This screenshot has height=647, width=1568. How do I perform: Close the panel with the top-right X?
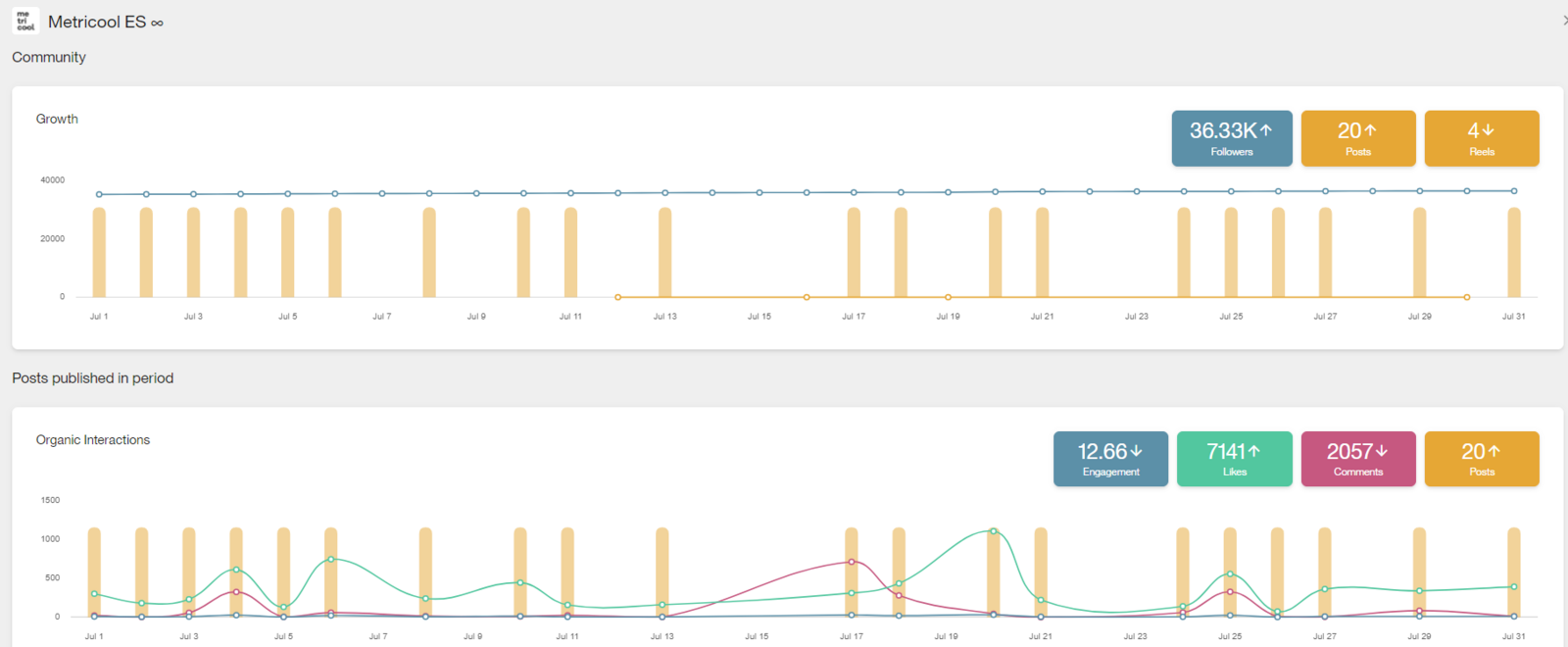[x=1564, y=20]
